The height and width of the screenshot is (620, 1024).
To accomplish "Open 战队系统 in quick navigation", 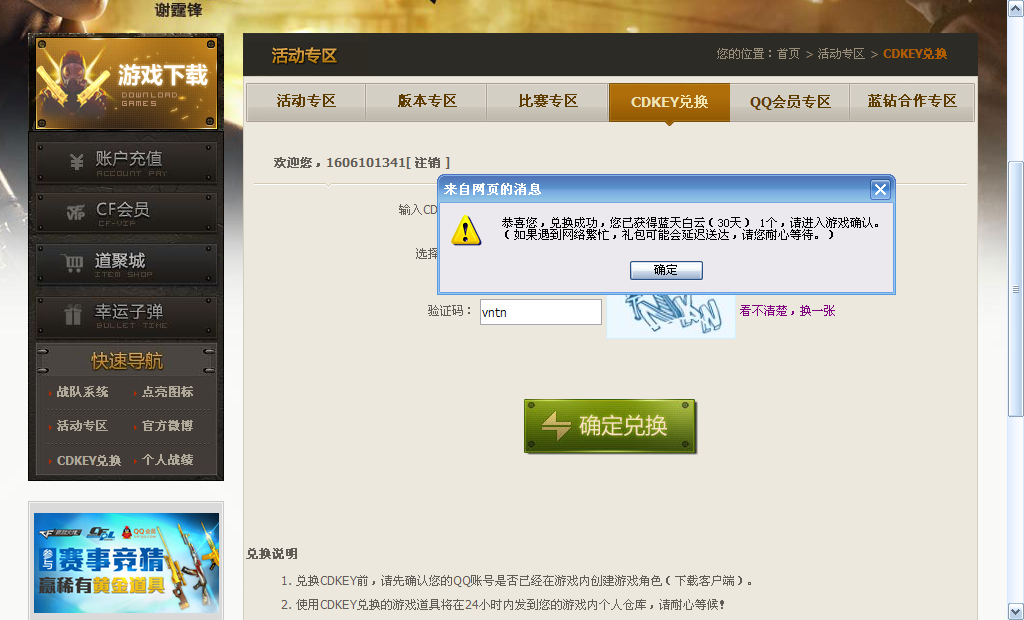I will click(x=82, y=392).
